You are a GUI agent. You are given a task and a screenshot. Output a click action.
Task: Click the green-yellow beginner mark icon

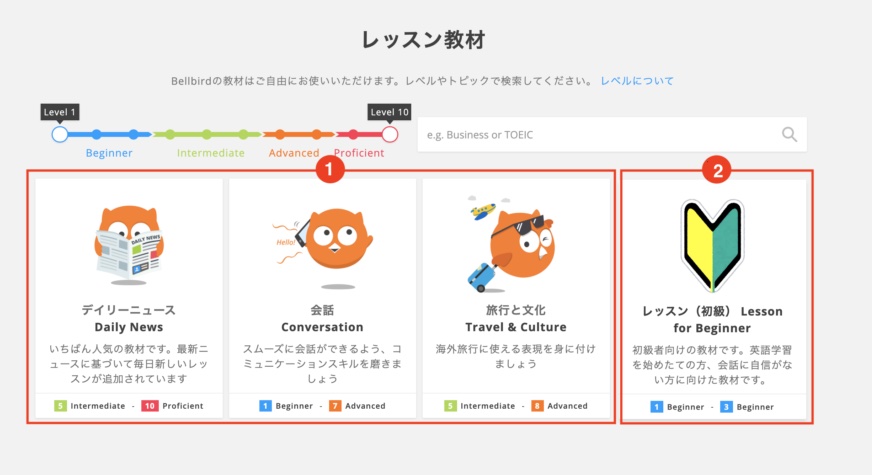(x=713, y=246)
